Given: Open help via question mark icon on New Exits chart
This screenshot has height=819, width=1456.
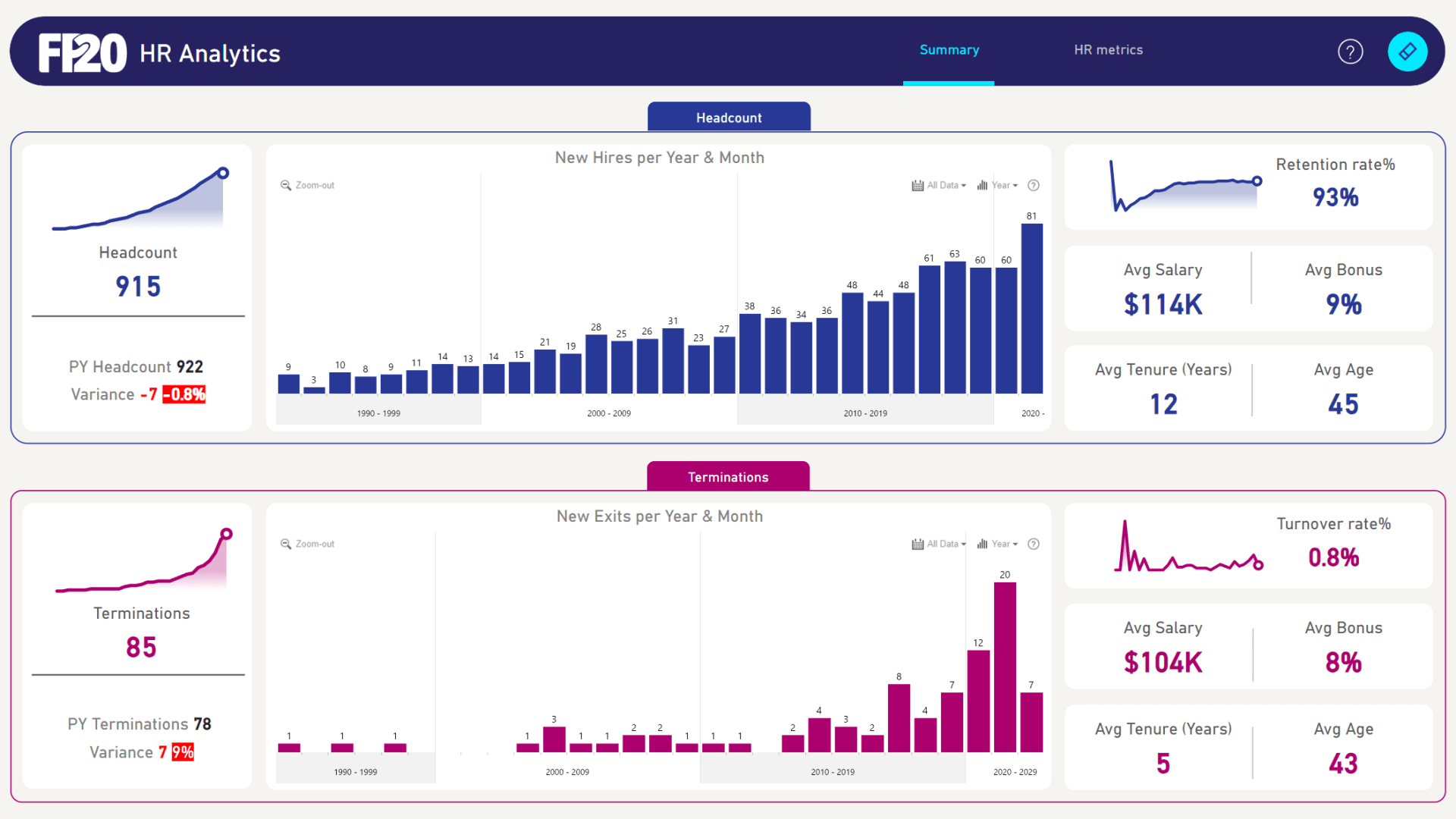Looking at the screenshot, I should click(1033, 544).
